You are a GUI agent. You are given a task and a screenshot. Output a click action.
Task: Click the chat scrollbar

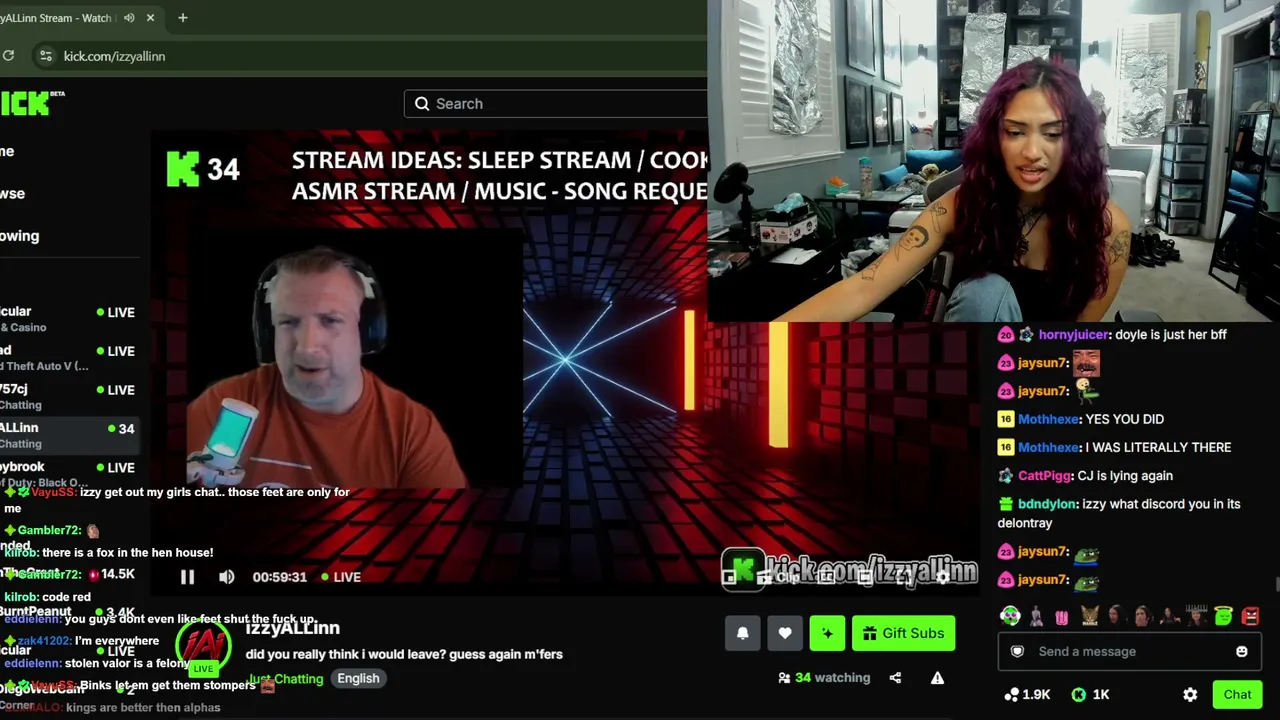(x=1276, y=585)
